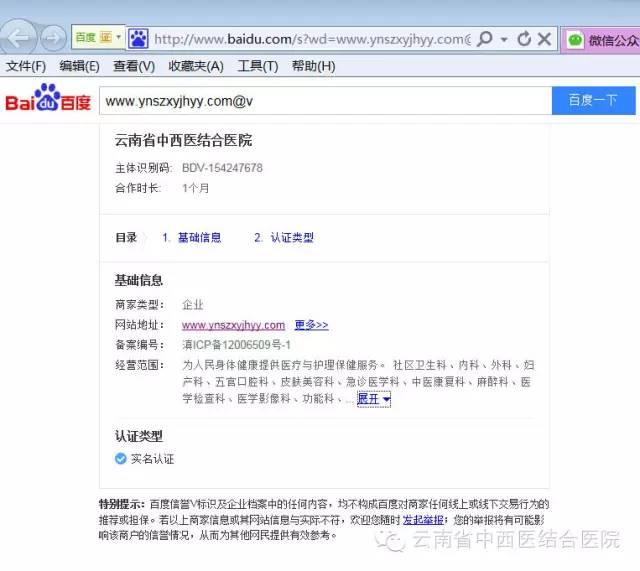Click the 更多>> link

[311, 325]
